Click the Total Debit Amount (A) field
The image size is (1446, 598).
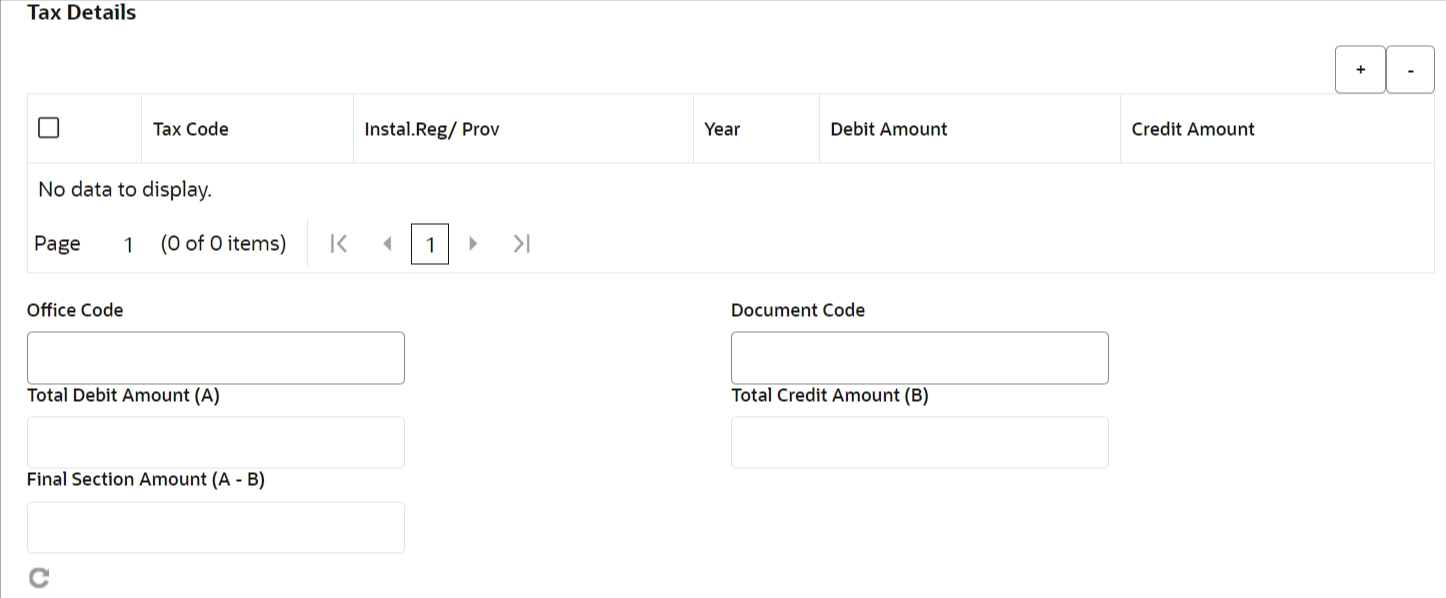pyautogui.click(x=216, y=442)
